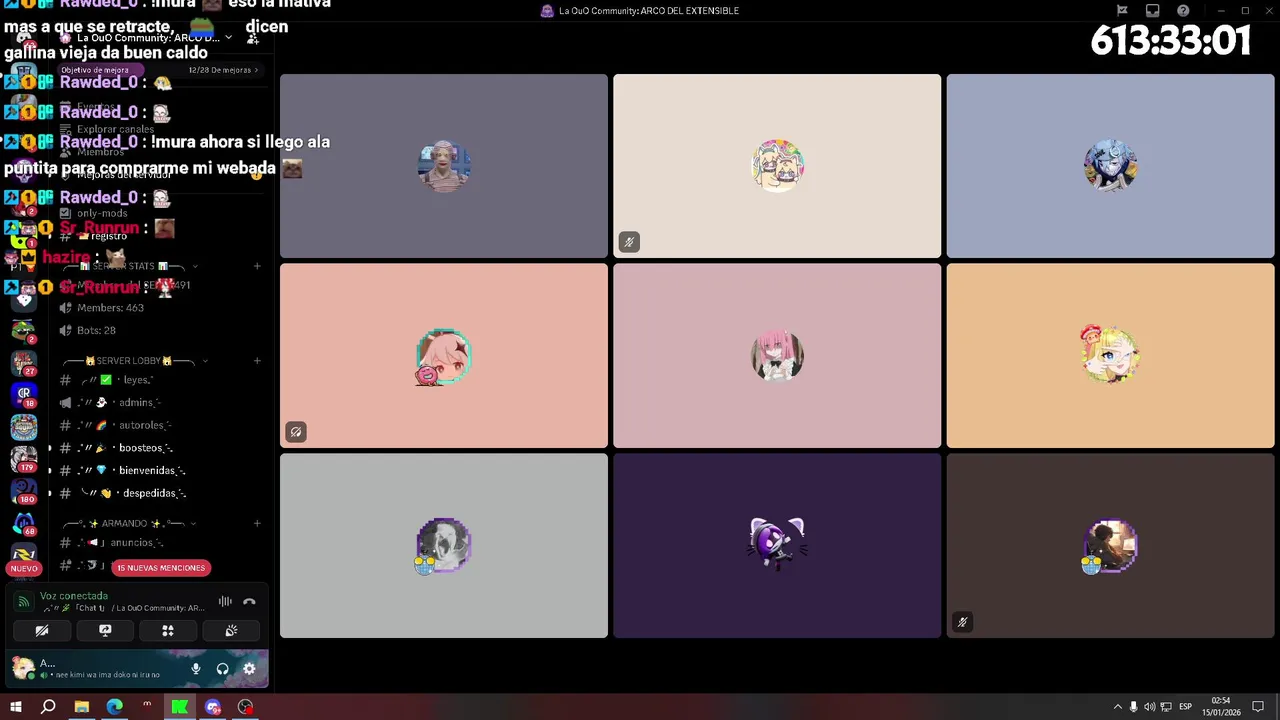Open taskbar search
The image size is (1280, 720).
pyautogui.click(x=48, y=707)
